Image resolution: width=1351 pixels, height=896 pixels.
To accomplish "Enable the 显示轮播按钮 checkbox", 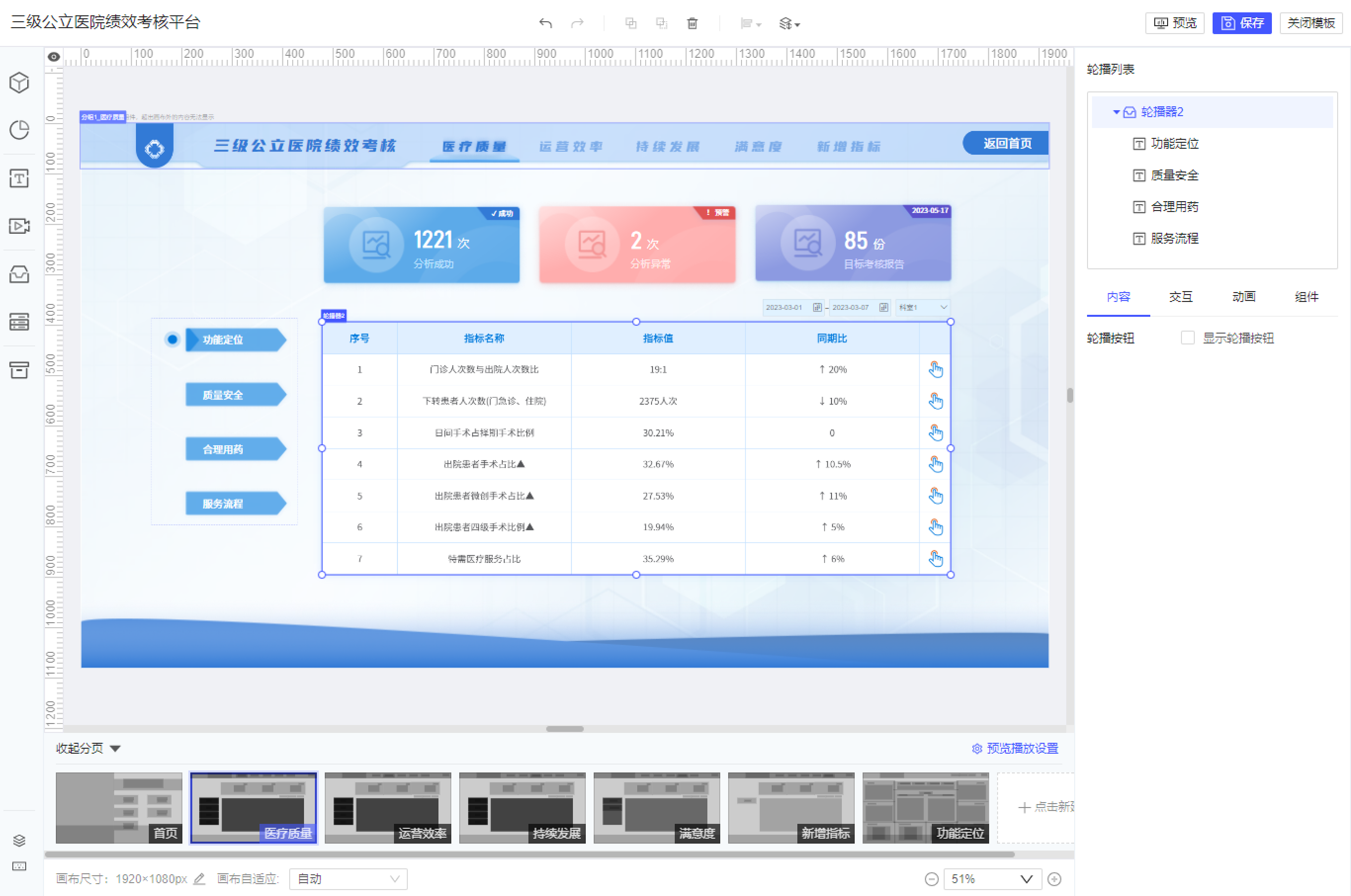I will click(1187, 338).
